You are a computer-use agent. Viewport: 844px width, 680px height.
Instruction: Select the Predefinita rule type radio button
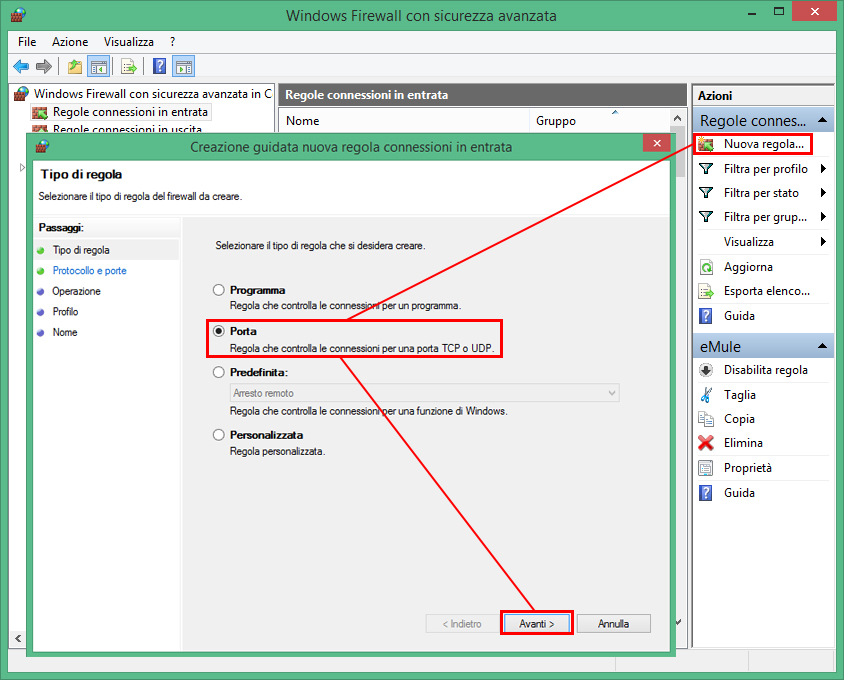(x=219, y=372)
